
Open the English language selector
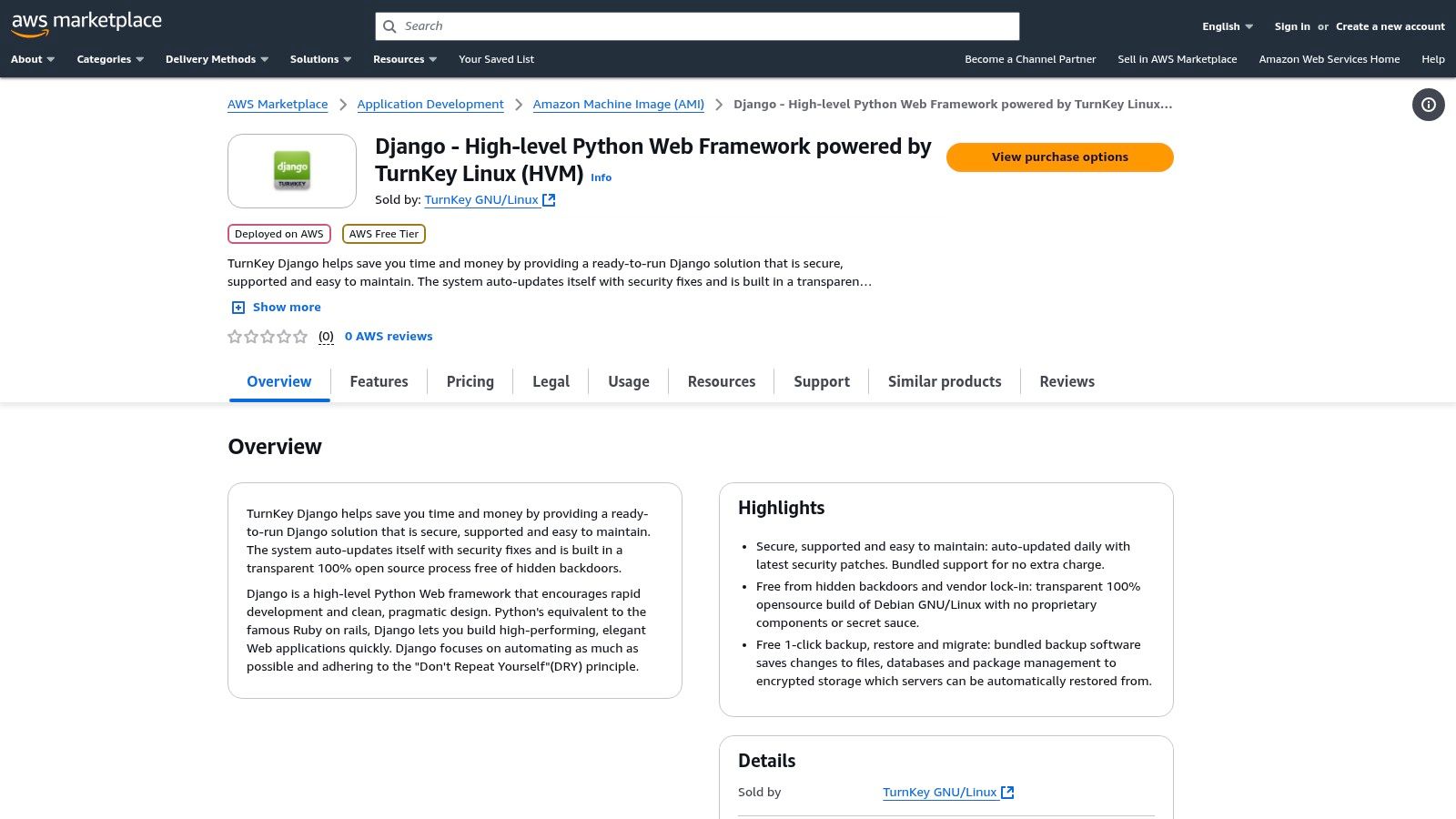1227,26
